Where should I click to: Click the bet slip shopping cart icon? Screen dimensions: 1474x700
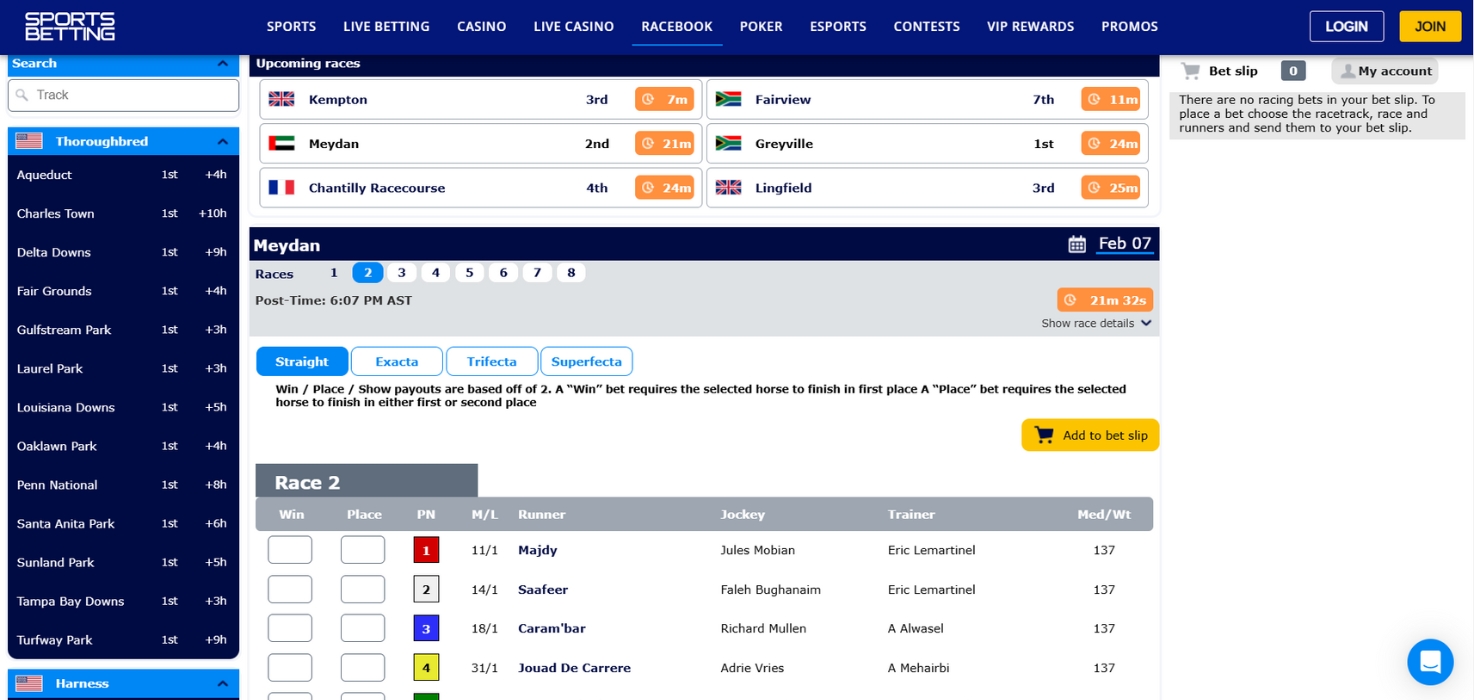[x=1190, y=71]
